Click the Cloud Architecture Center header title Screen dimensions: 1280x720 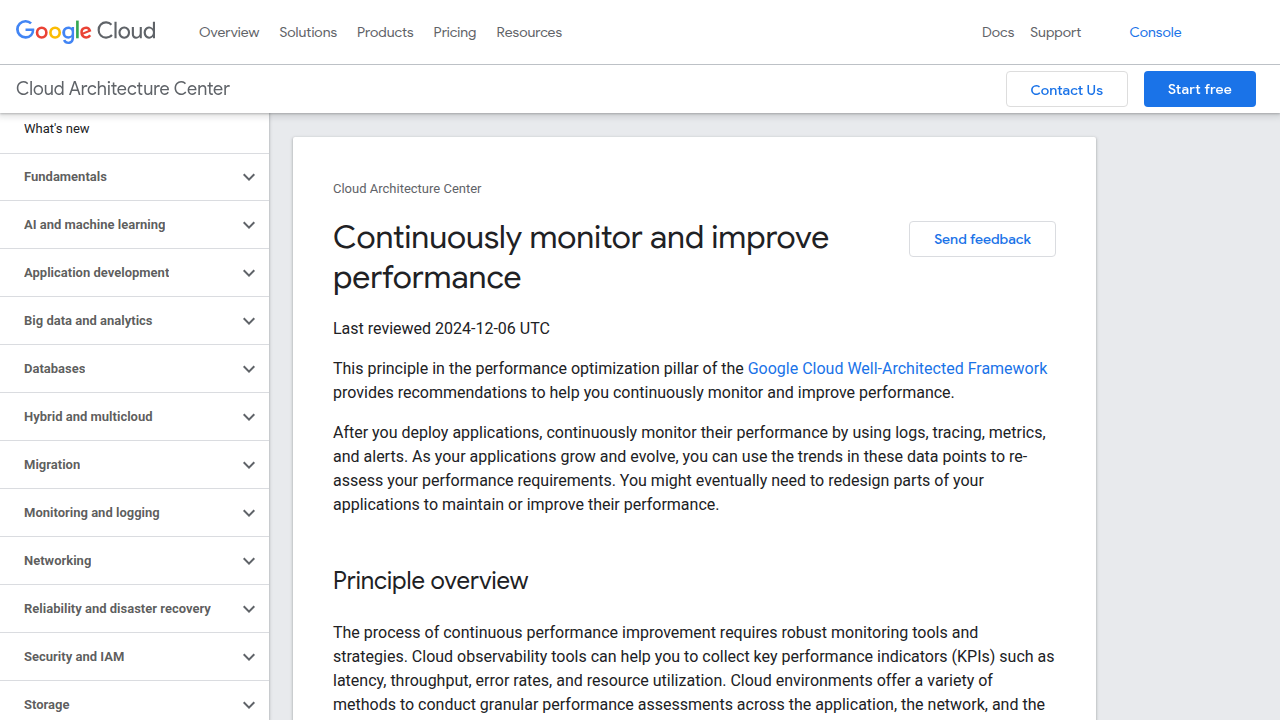pyautogui.click(x=123, y=88)
